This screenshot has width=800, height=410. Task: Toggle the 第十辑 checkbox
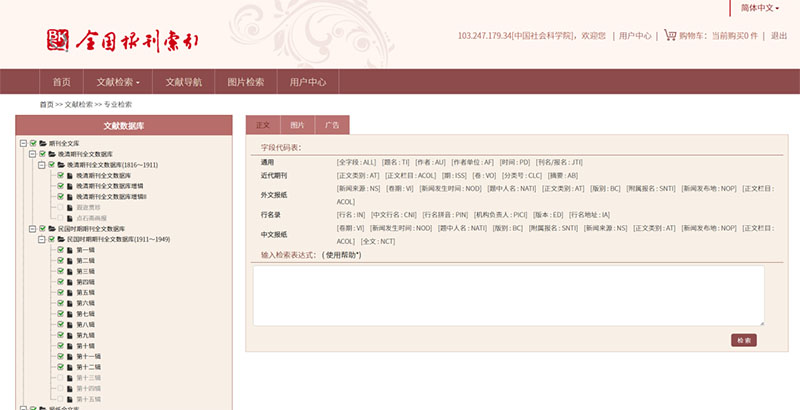pos(60,345)
